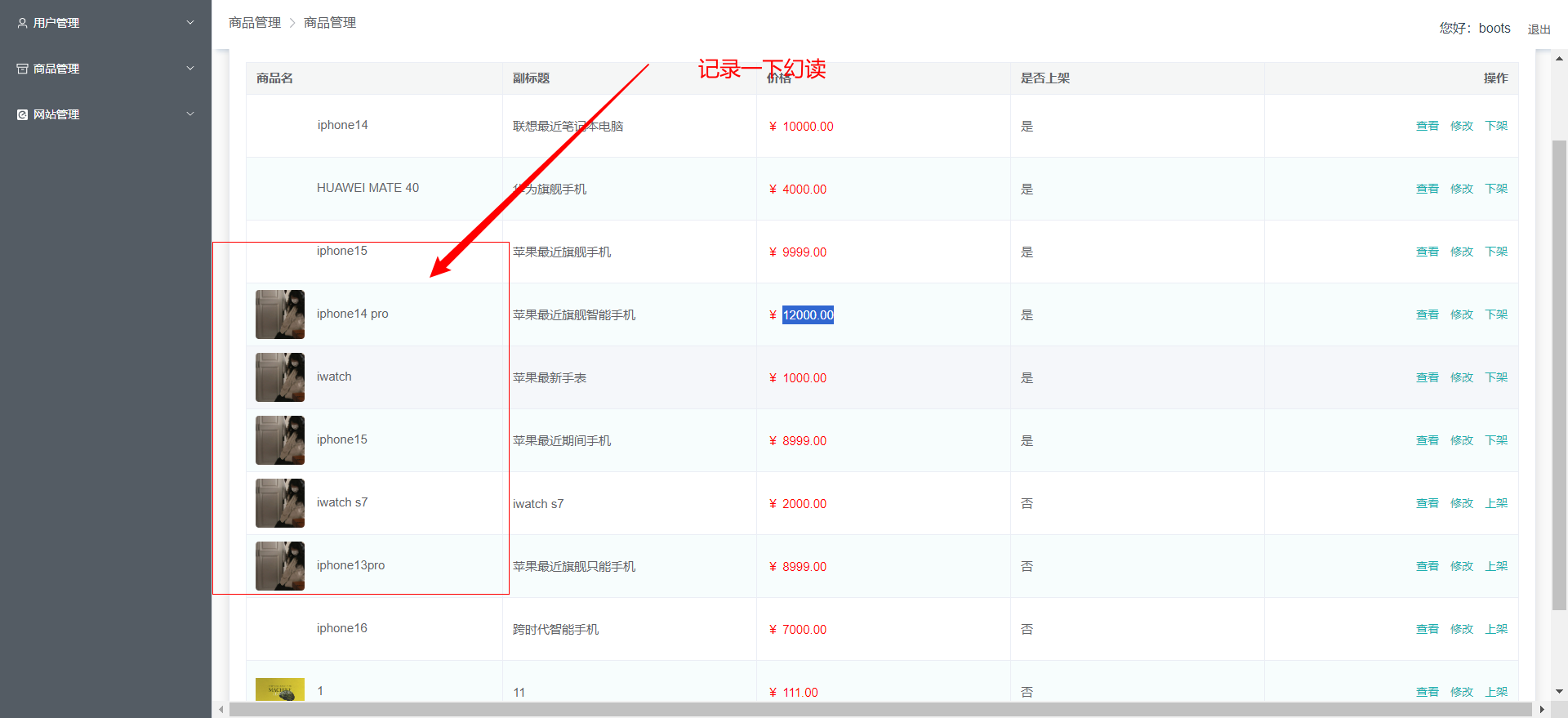Click 修改 for the iwatch row

(1461, 377)
